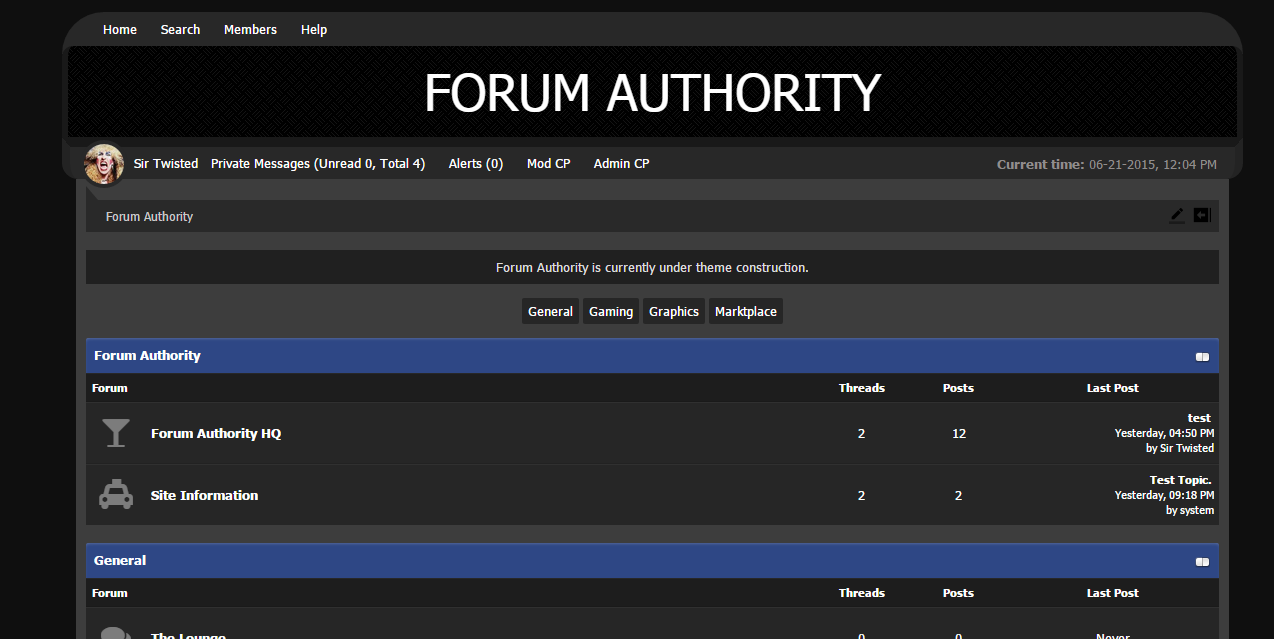This screenshot has width=1274, height=639.
Task: Open the Admin CP link
Action: click(622, 163)
